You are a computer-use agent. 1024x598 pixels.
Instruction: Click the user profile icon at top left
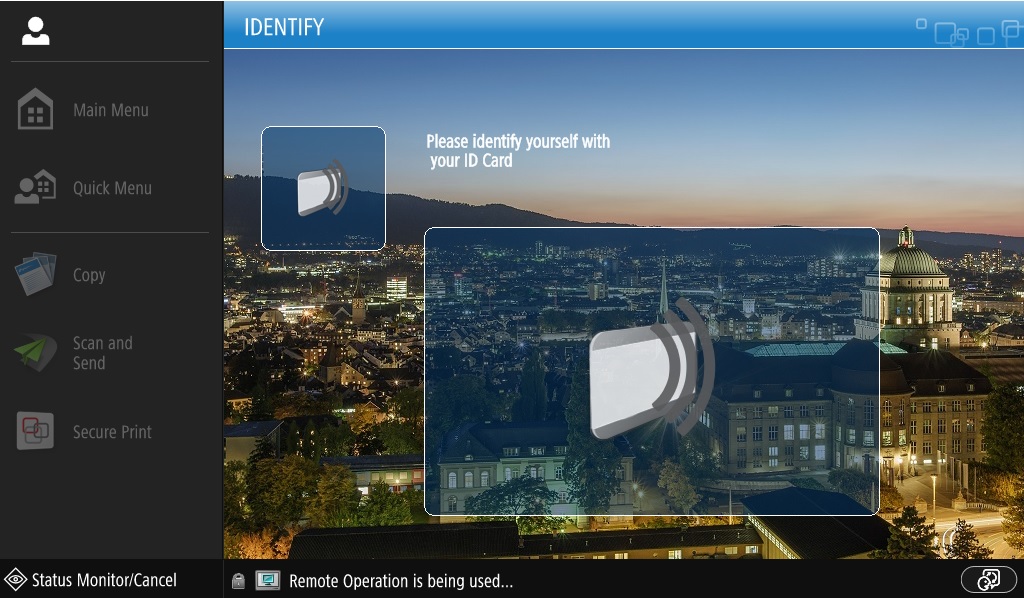35,31
